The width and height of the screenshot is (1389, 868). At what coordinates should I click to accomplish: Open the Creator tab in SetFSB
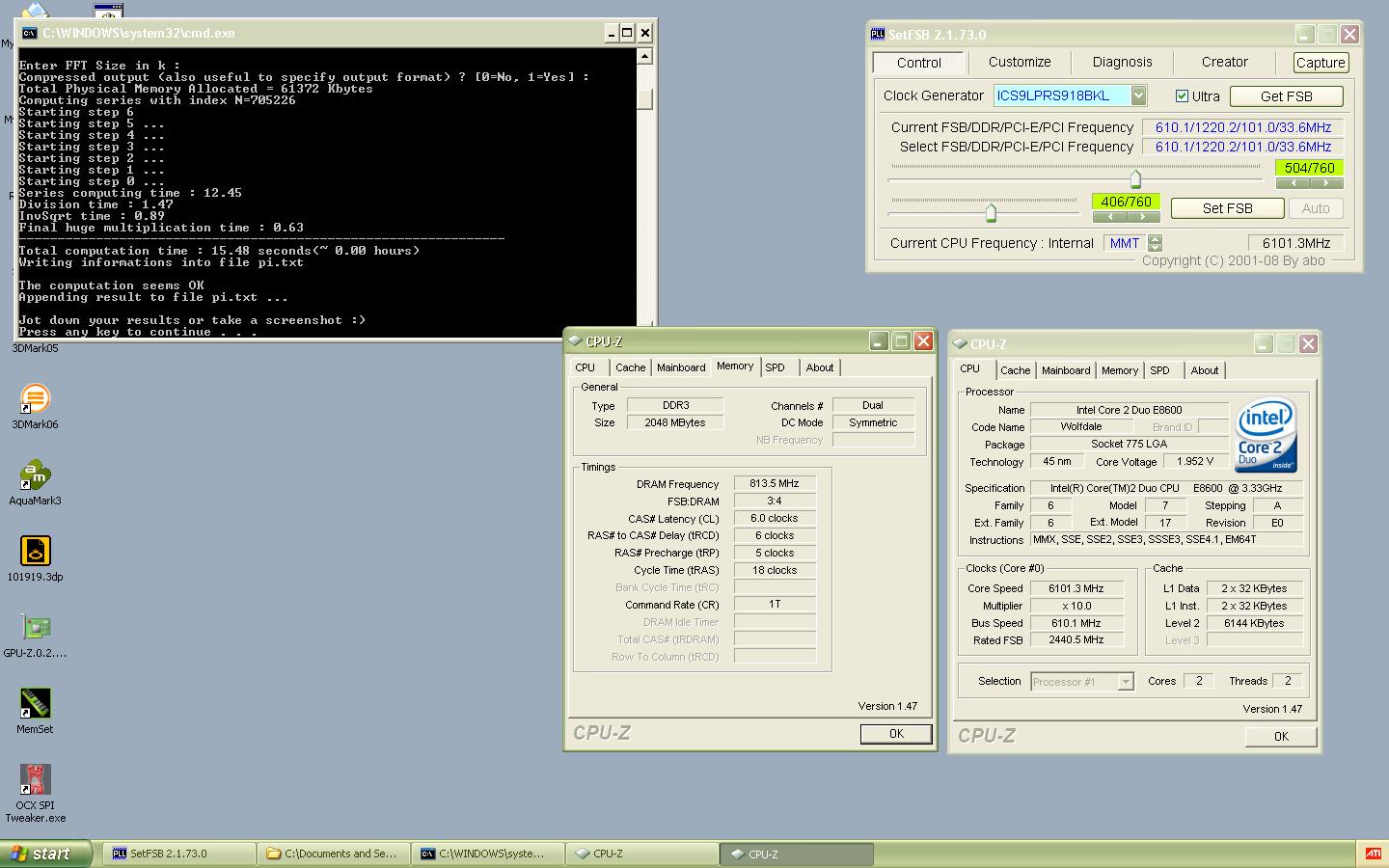click(1224, 62)
